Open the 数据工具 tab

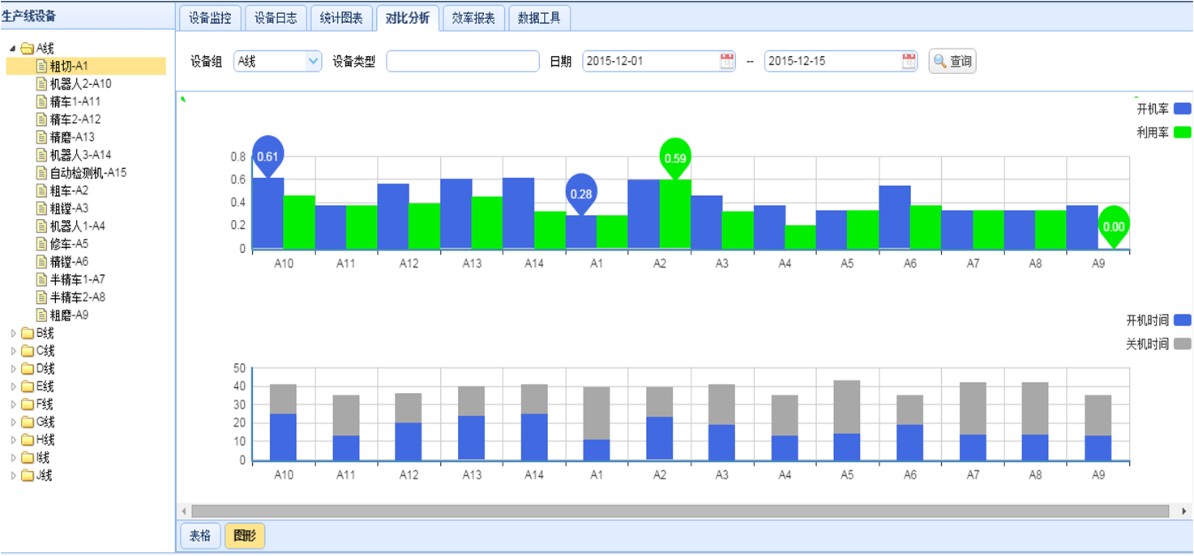[x=539, y=18]
